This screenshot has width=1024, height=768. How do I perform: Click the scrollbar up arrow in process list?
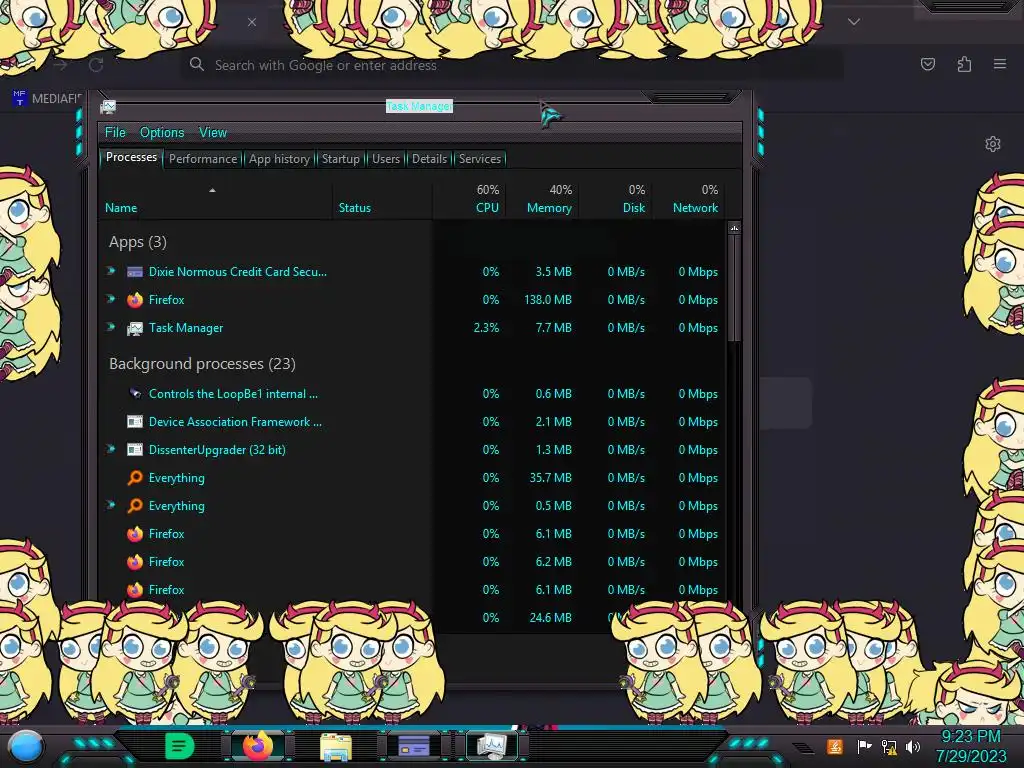click(735, 229)
